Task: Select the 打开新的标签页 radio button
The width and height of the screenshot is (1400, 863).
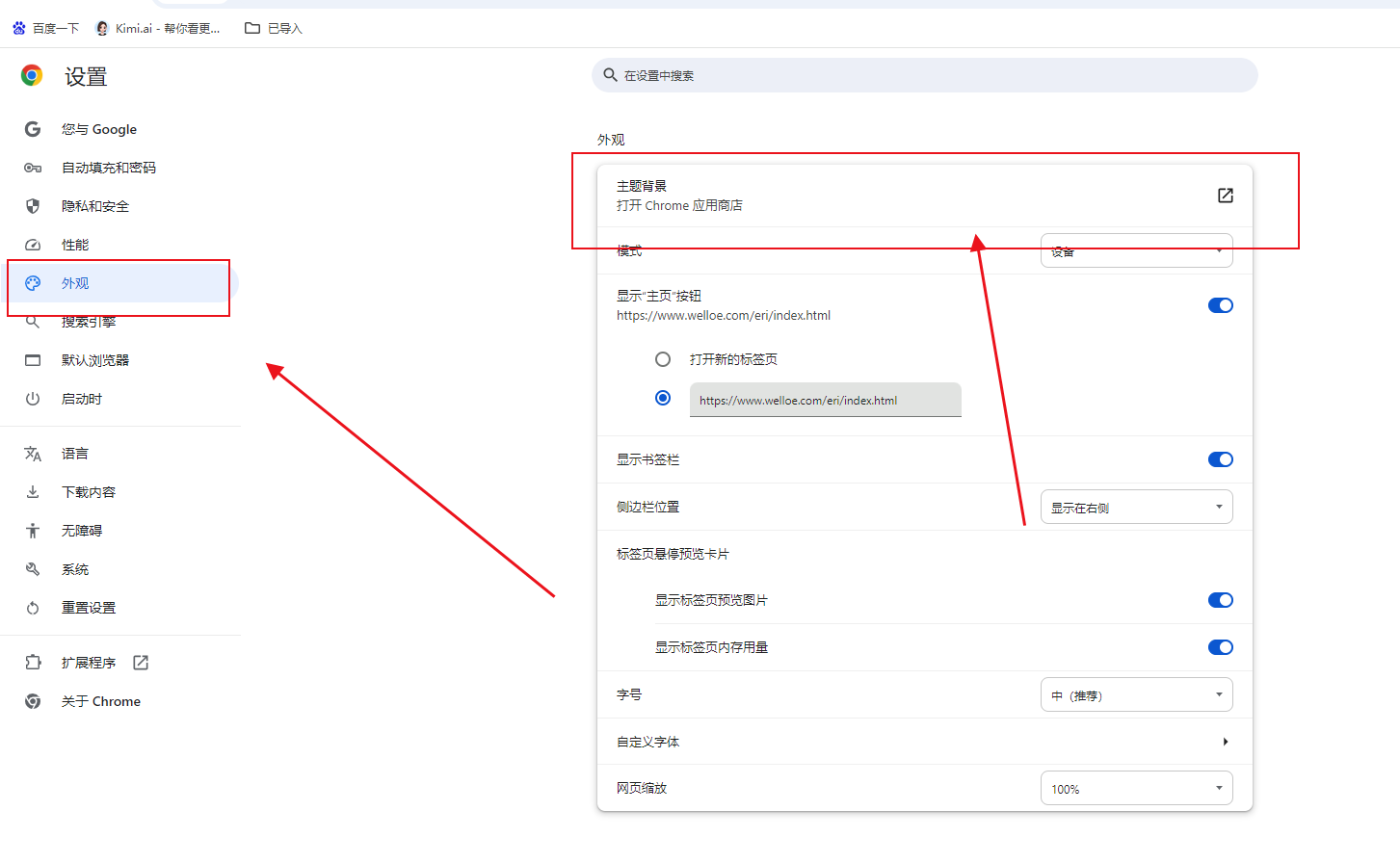Action: (x=663, y=359)
